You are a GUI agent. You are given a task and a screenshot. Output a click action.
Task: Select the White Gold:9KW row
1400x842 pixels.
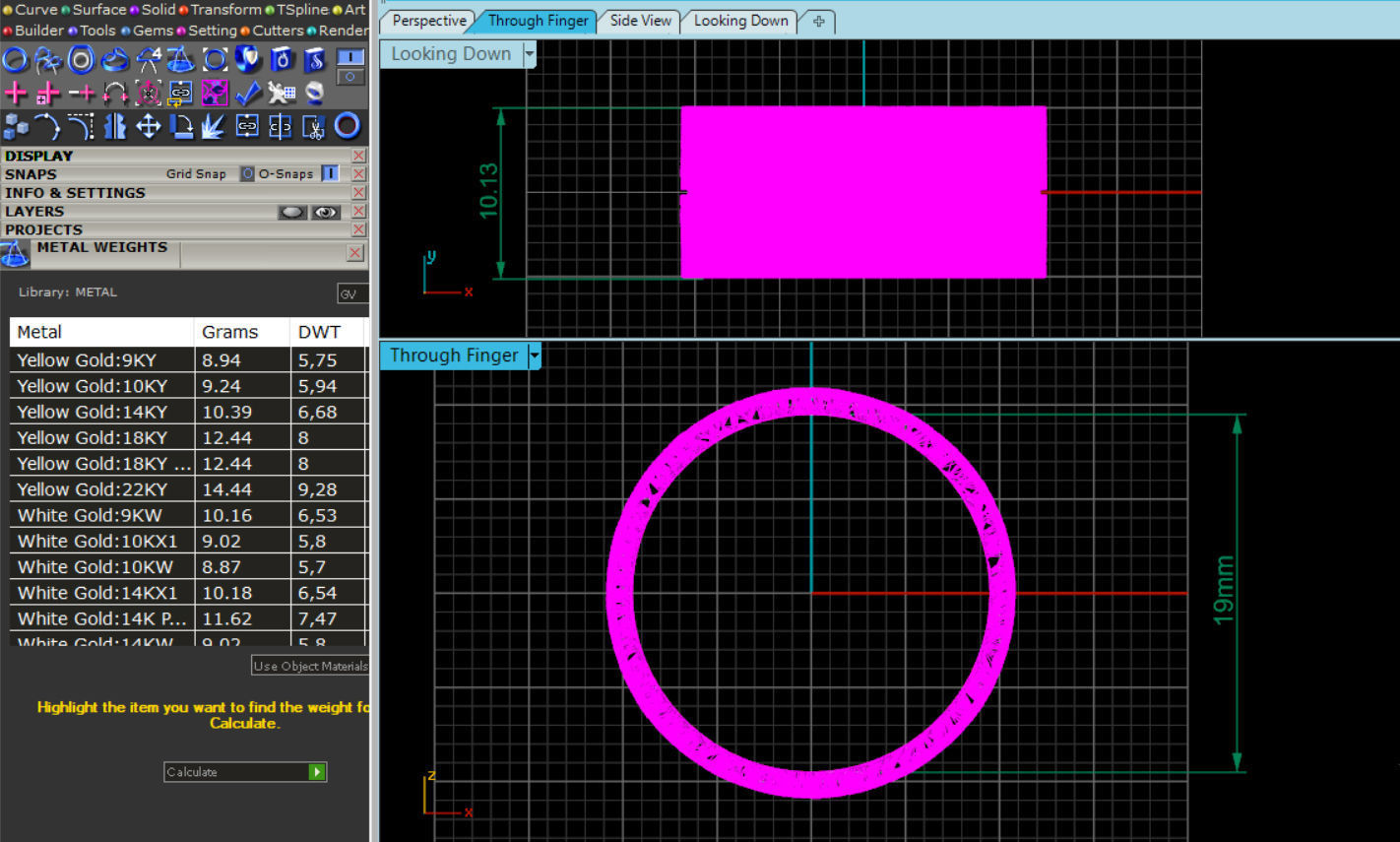click(188, 515)
